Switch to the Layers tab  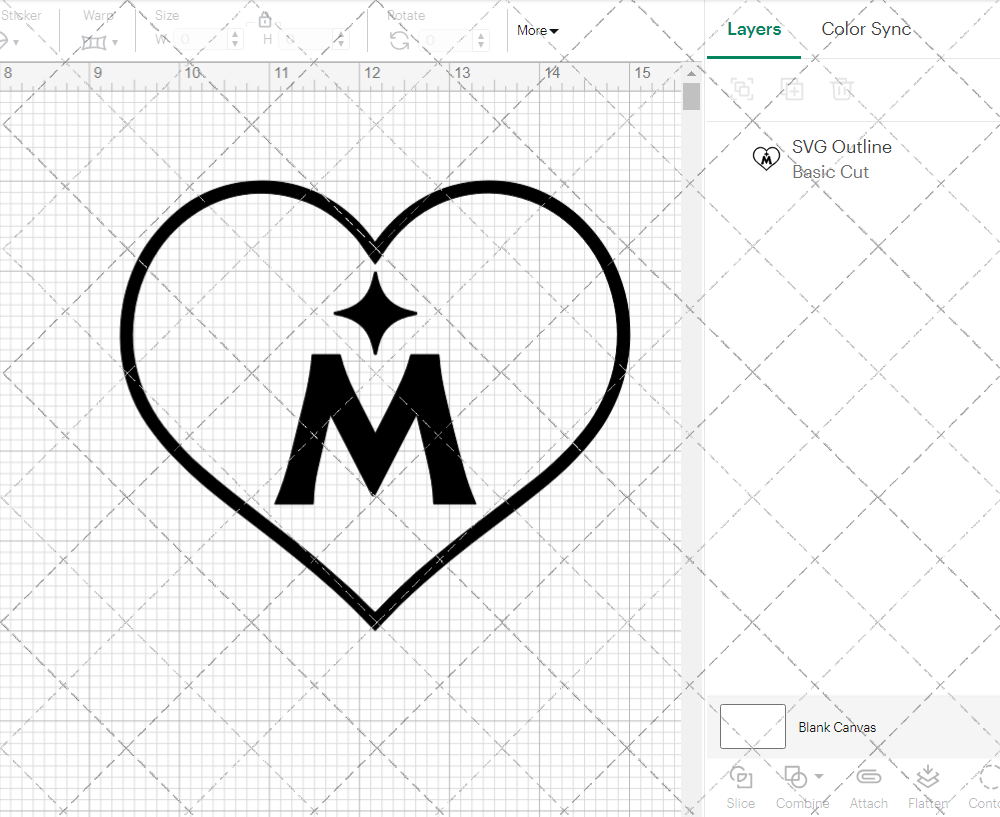[x=754, y=29]
